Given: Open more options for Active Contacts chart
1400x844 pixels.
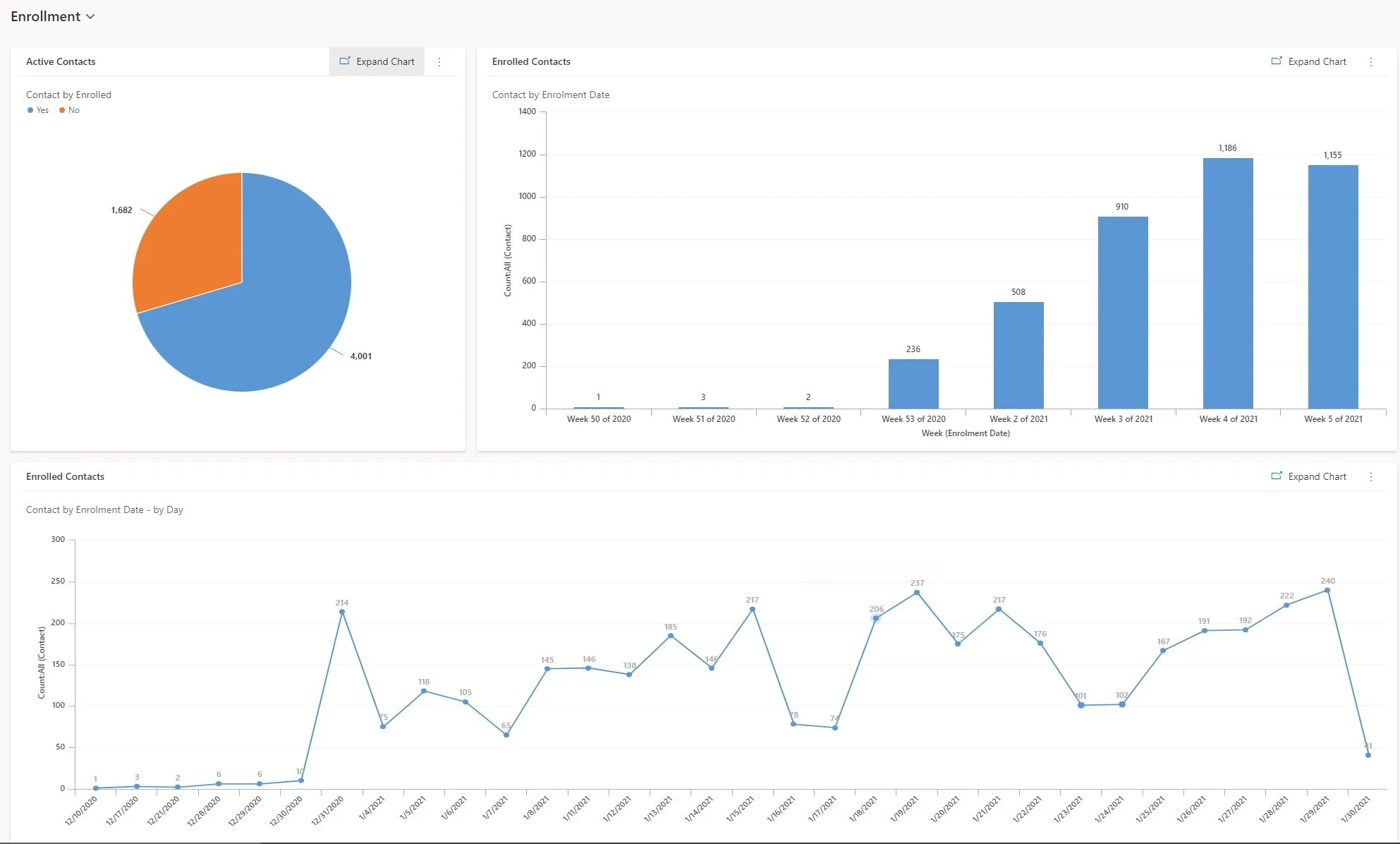Looking at the screenshot, I should (439, 62).
